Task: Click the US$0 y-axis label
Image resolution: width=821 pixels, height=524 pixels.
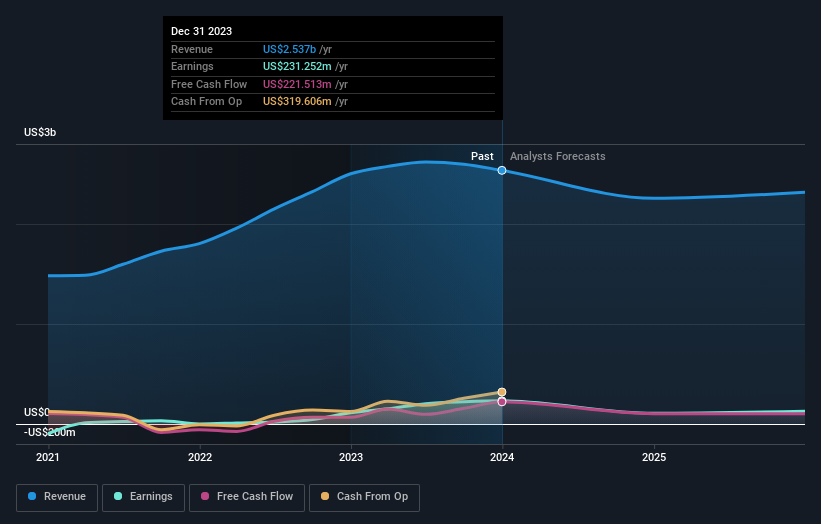Action: click(x=37, y=412)
